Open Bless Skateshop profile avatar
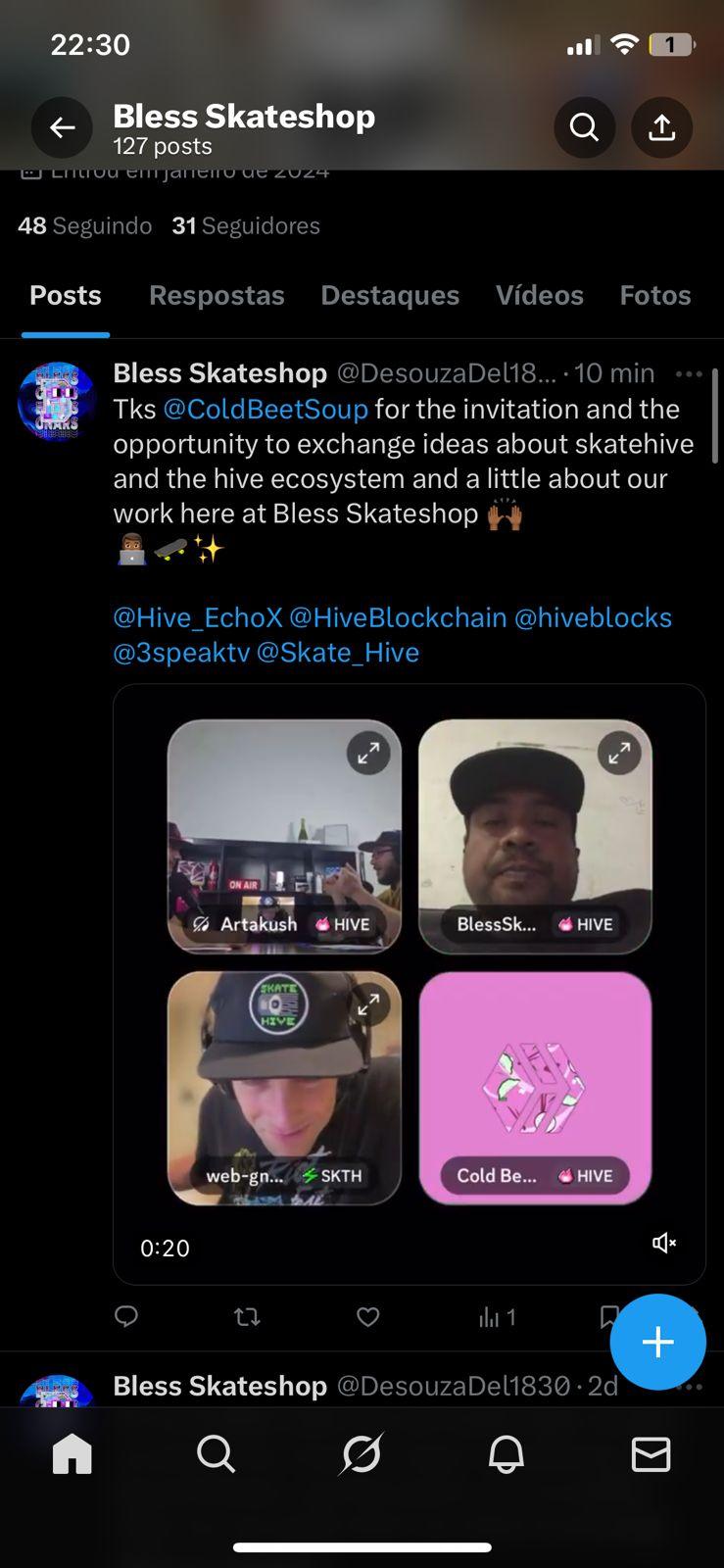The width and height of the screenshot is (724, 1568). 57,401
